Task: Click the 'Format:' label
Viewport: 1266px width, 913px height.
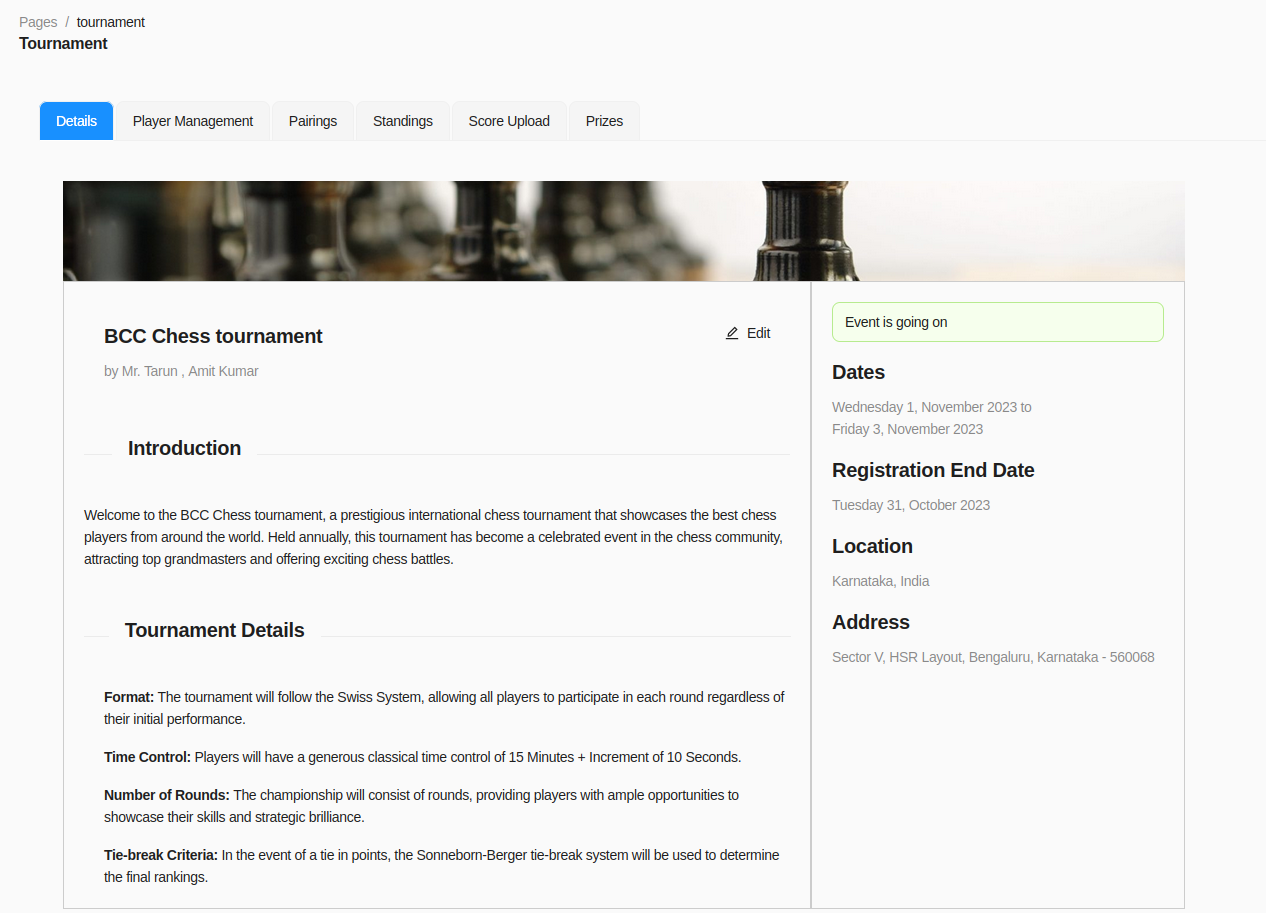Action: tap(129, 697)
